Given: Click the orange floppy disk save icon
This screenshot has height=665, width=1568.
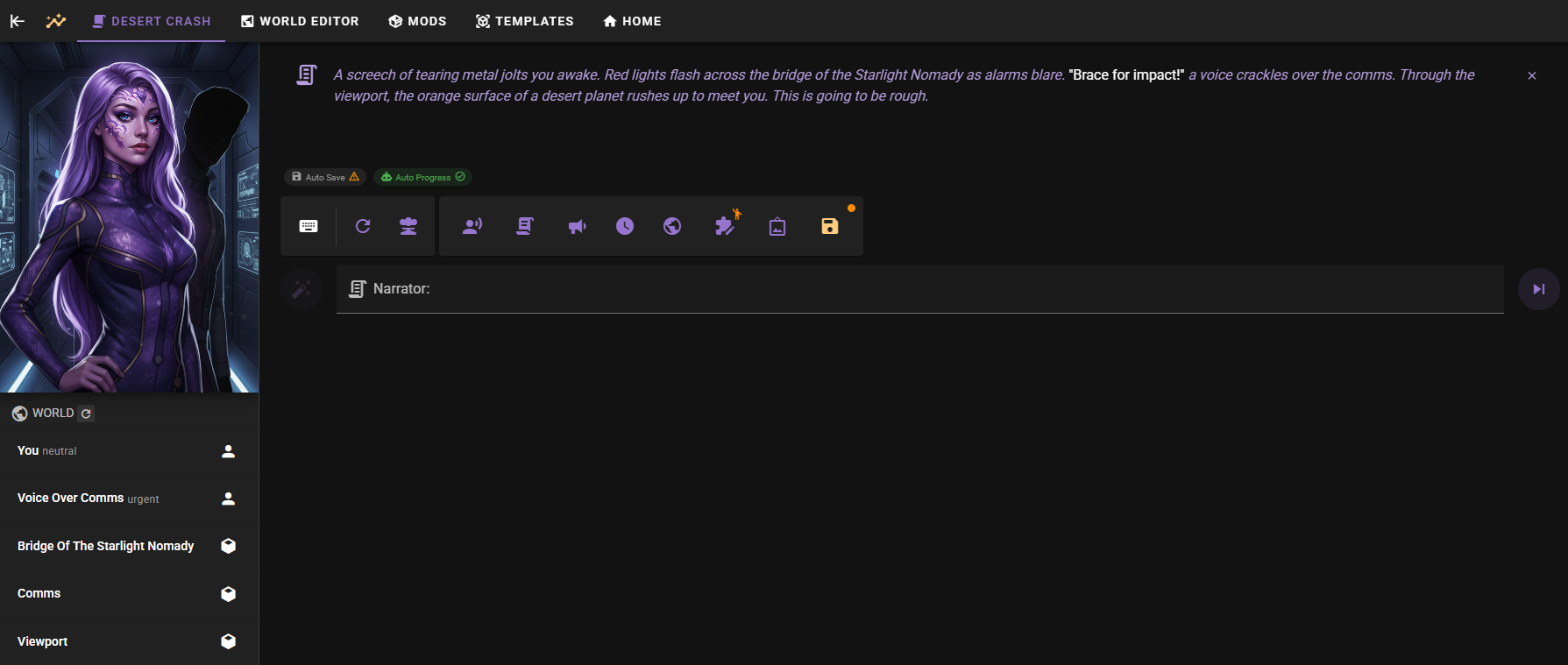Looking at the screenshot, I should 830,226.
